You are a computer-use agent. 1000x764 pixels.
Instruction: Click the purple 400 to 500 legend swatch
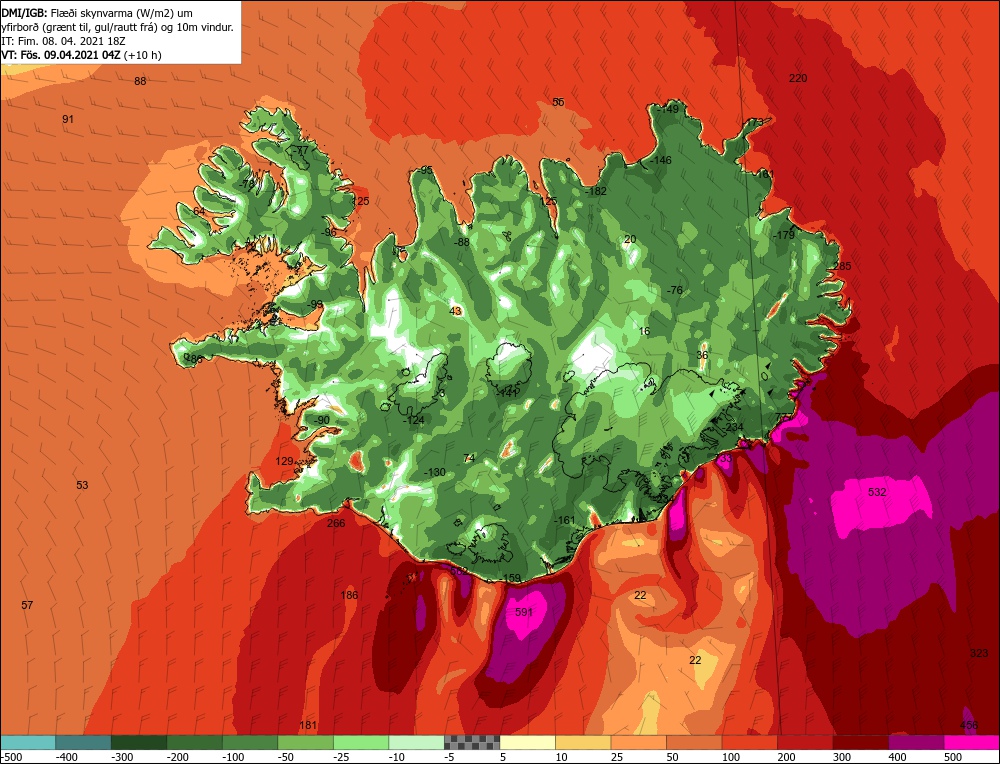916,742
